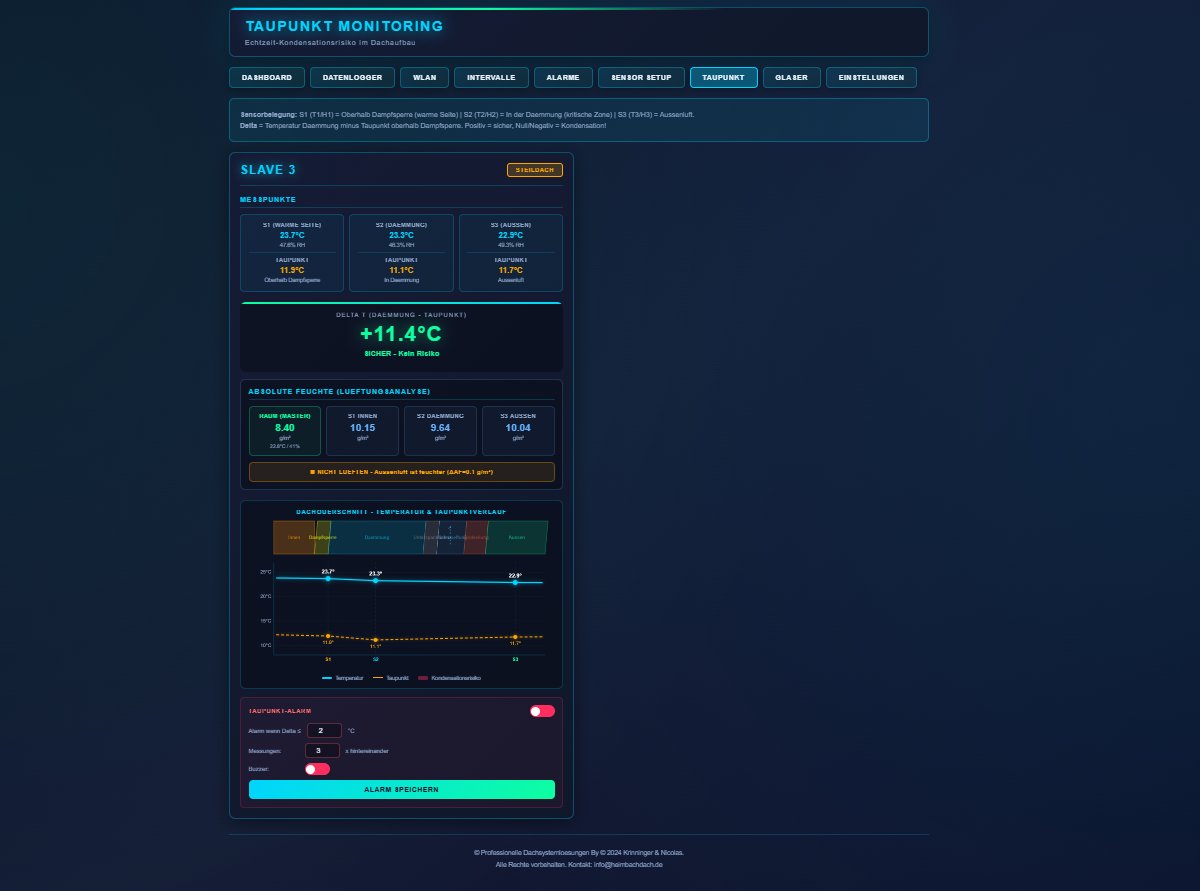
Task: Click the Taupunkt legend dash icon
Action: (x=378, y=678)
